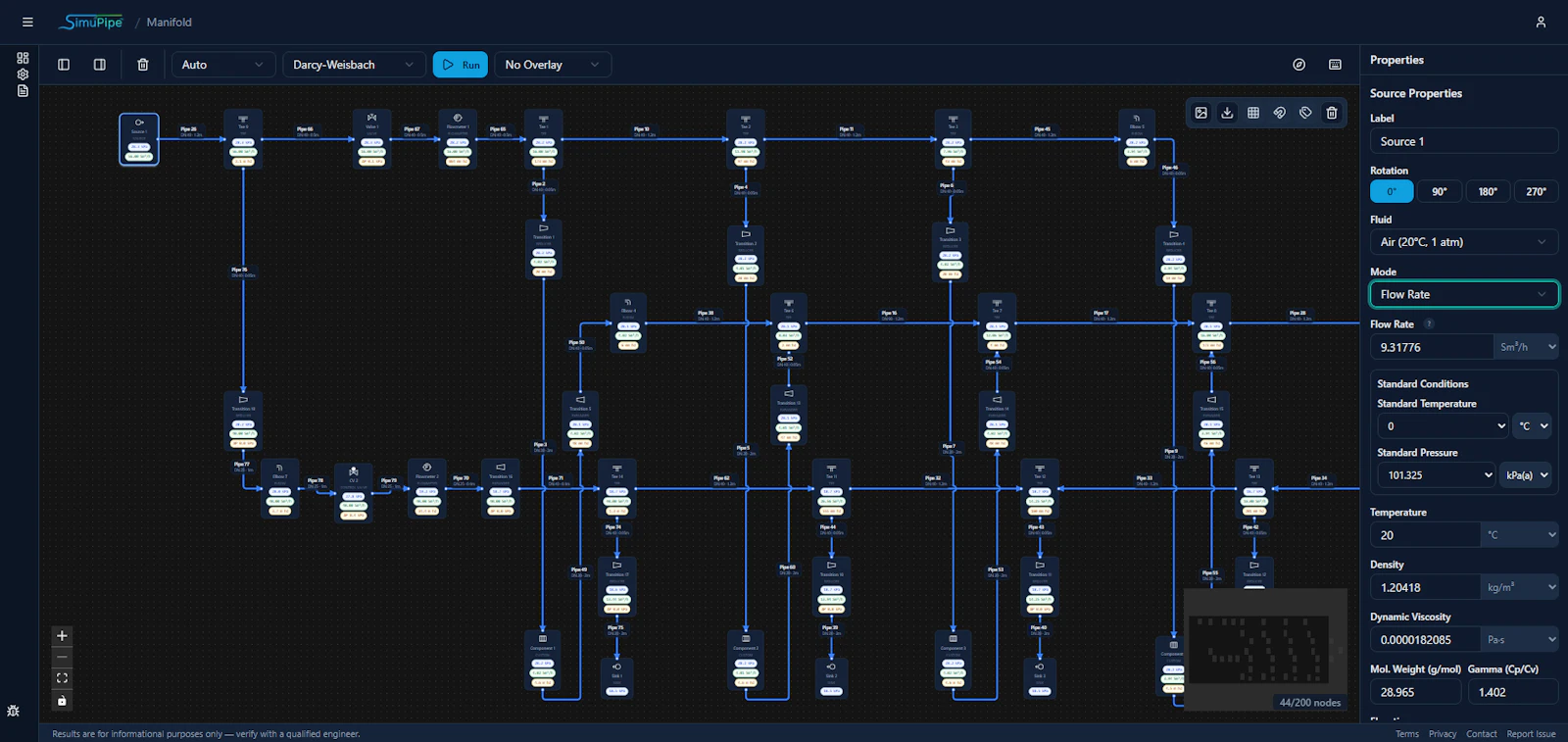1568x742 pixels.
Task: Set rotation to 0°
Action: click(x=1392, y=191)
